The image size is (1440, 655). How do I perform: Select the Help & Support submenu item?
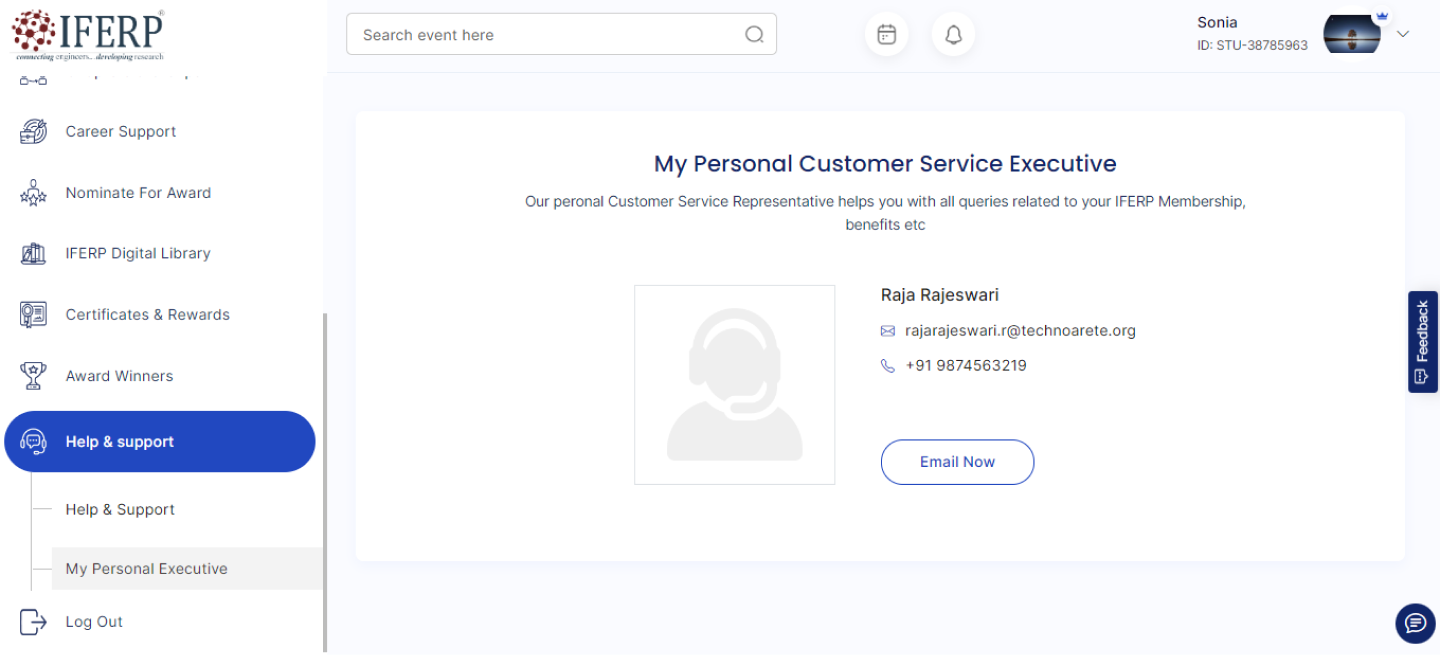(x=120, y=510)
